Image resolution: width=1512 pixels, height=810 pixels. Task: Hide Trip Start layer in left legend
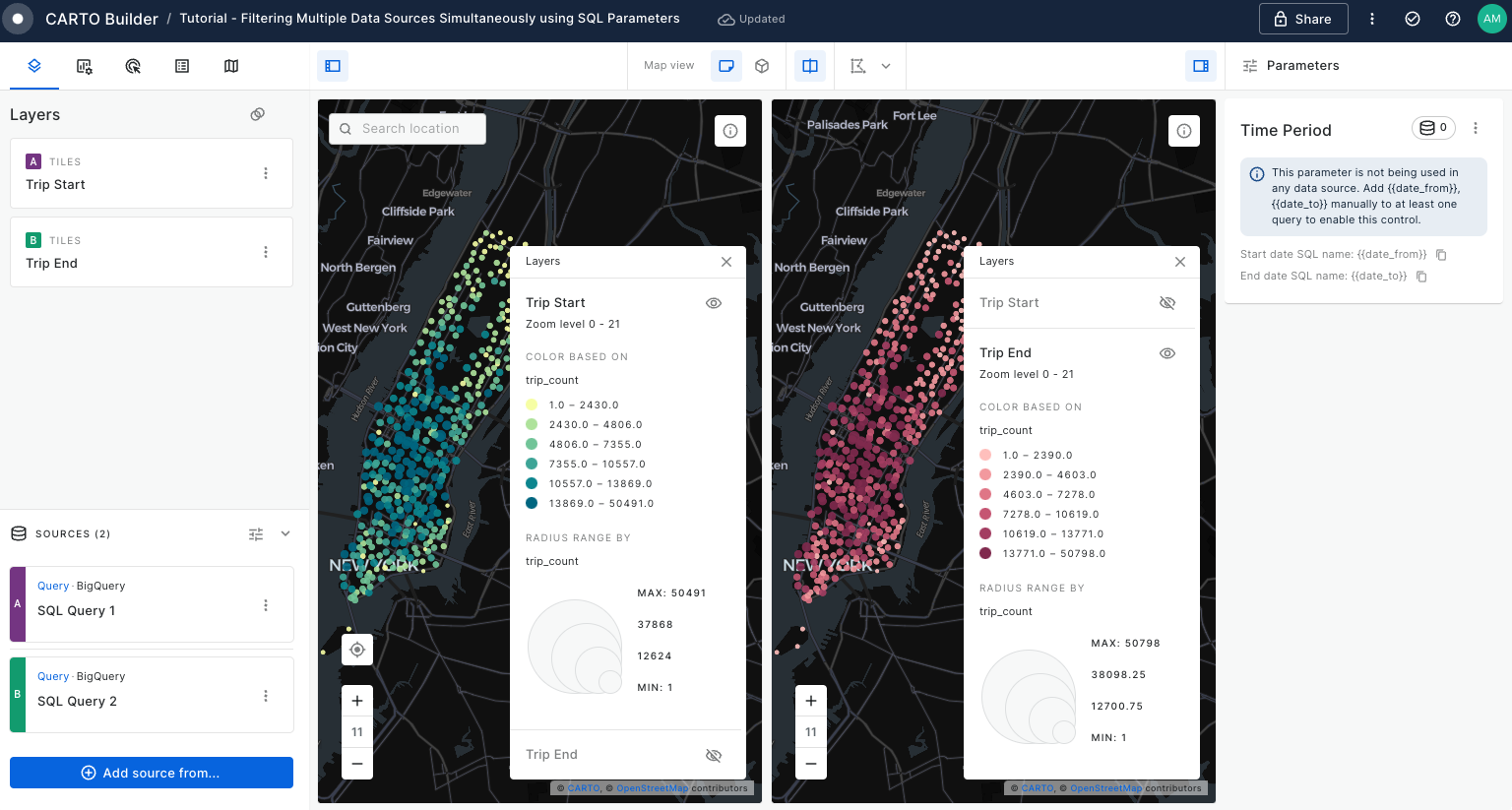[714, 303]
